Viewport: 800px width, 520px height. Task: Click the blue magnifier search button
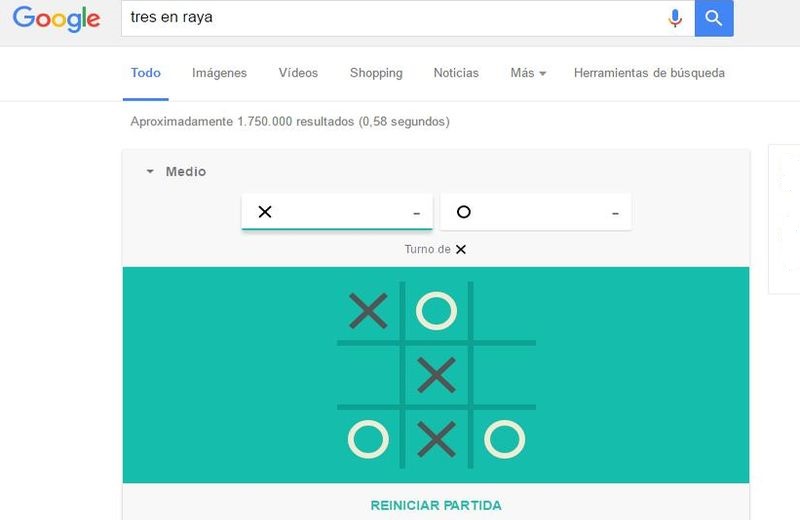pyautogui.click(x=714, y=18)
